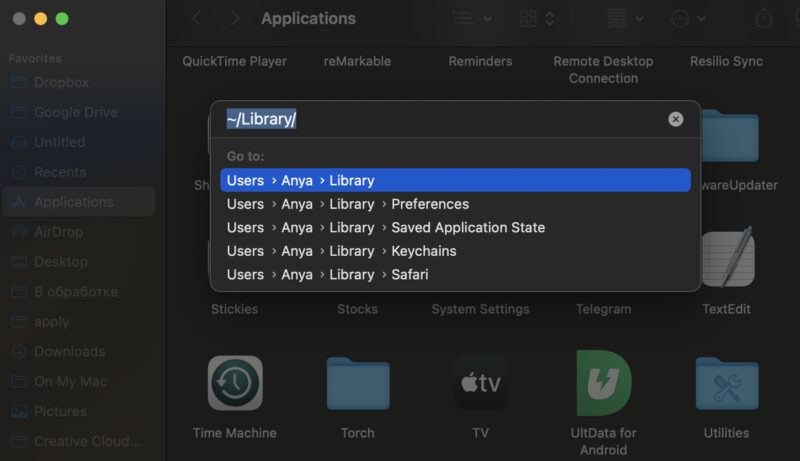Image resolution: width=800 pixels, height=461 pixels.
Task: Go forward with the Finder forward arrow
Action: point(235,19)
